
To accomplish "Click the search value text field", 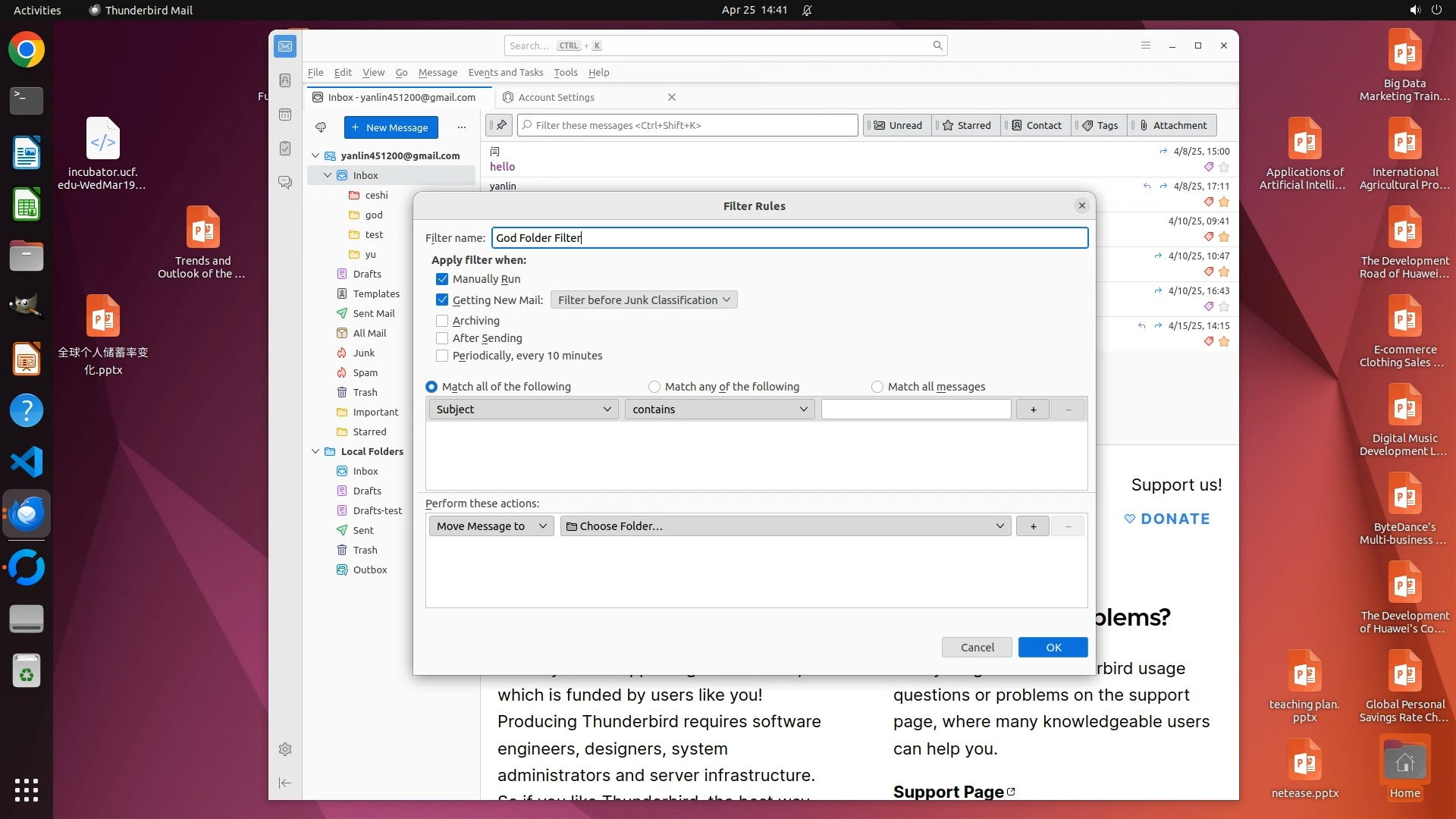I will [915, 409].
